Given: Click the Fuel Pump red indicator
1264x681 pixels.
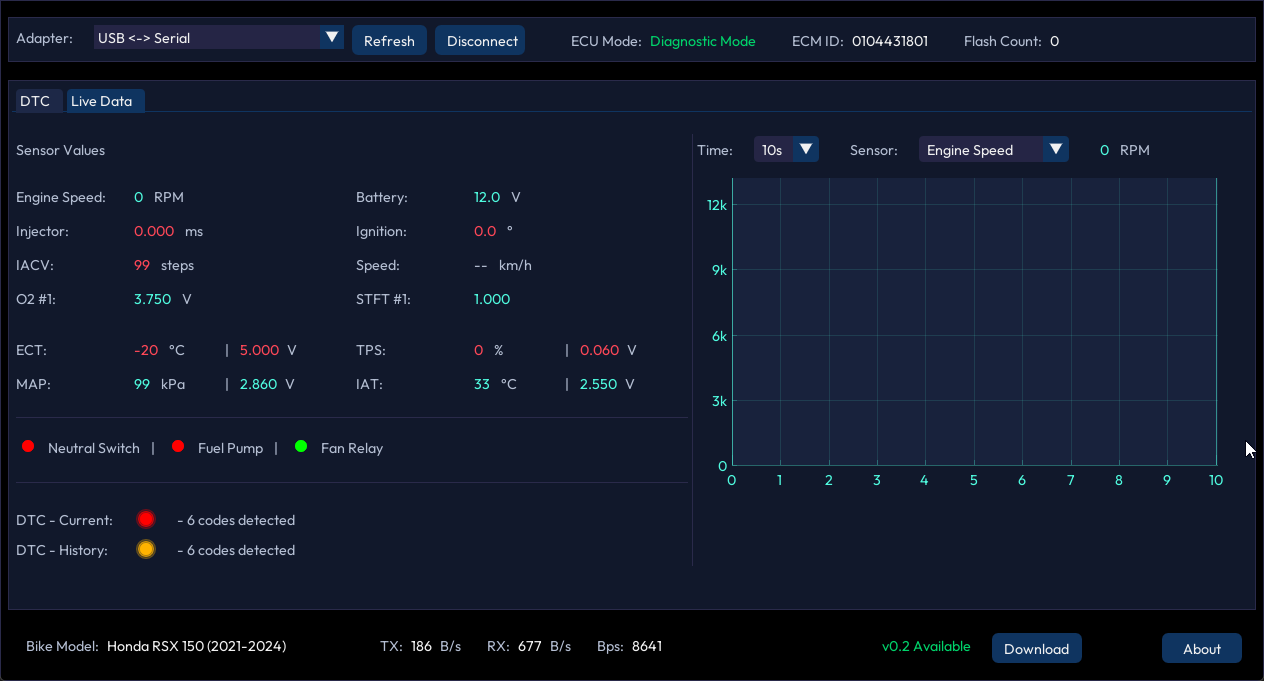Looking at the screenshot, I should point(178,446).
